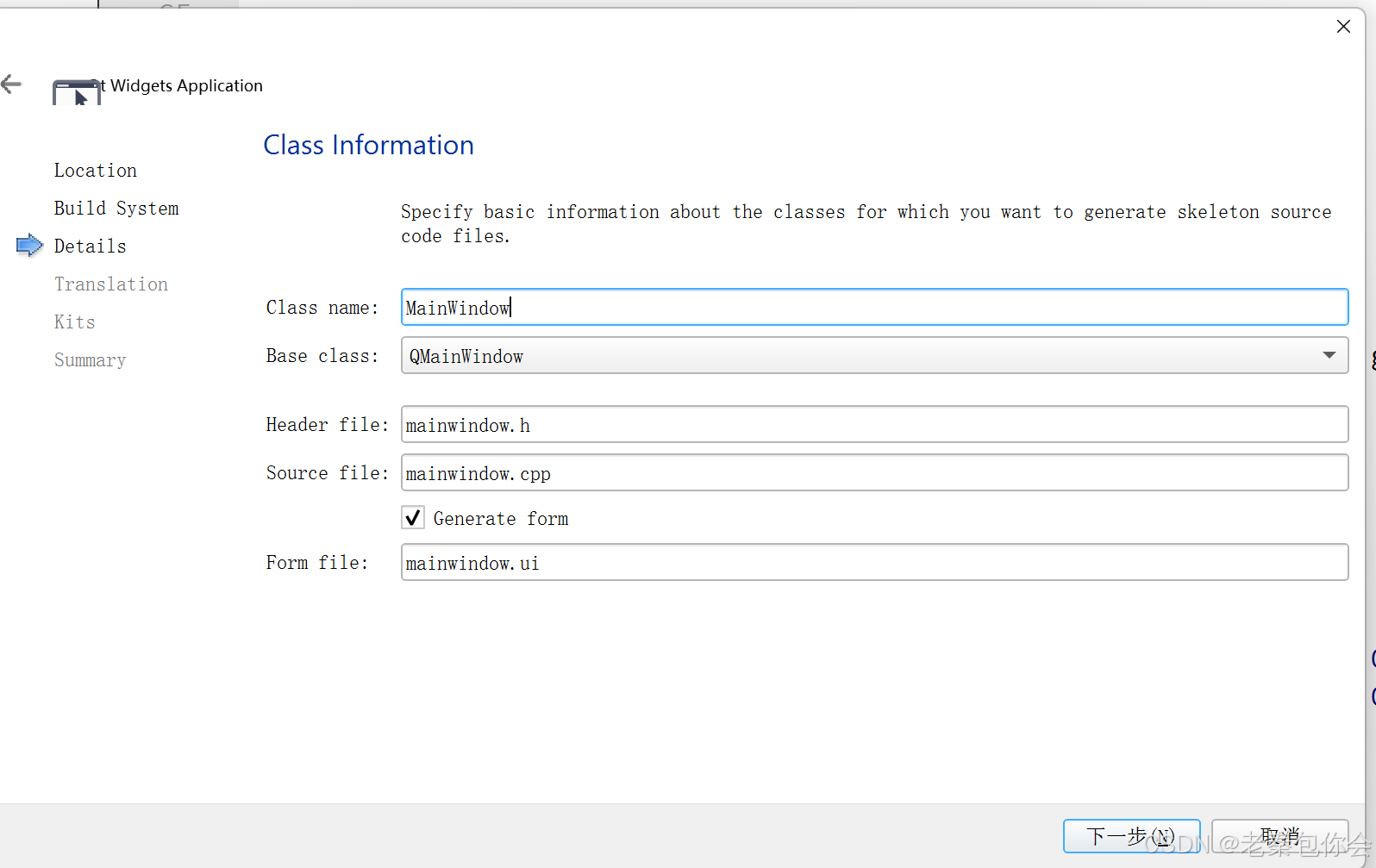This screenshot has width=1376, height=868.
Task: Select the Kits step
Action: [75, 322]
